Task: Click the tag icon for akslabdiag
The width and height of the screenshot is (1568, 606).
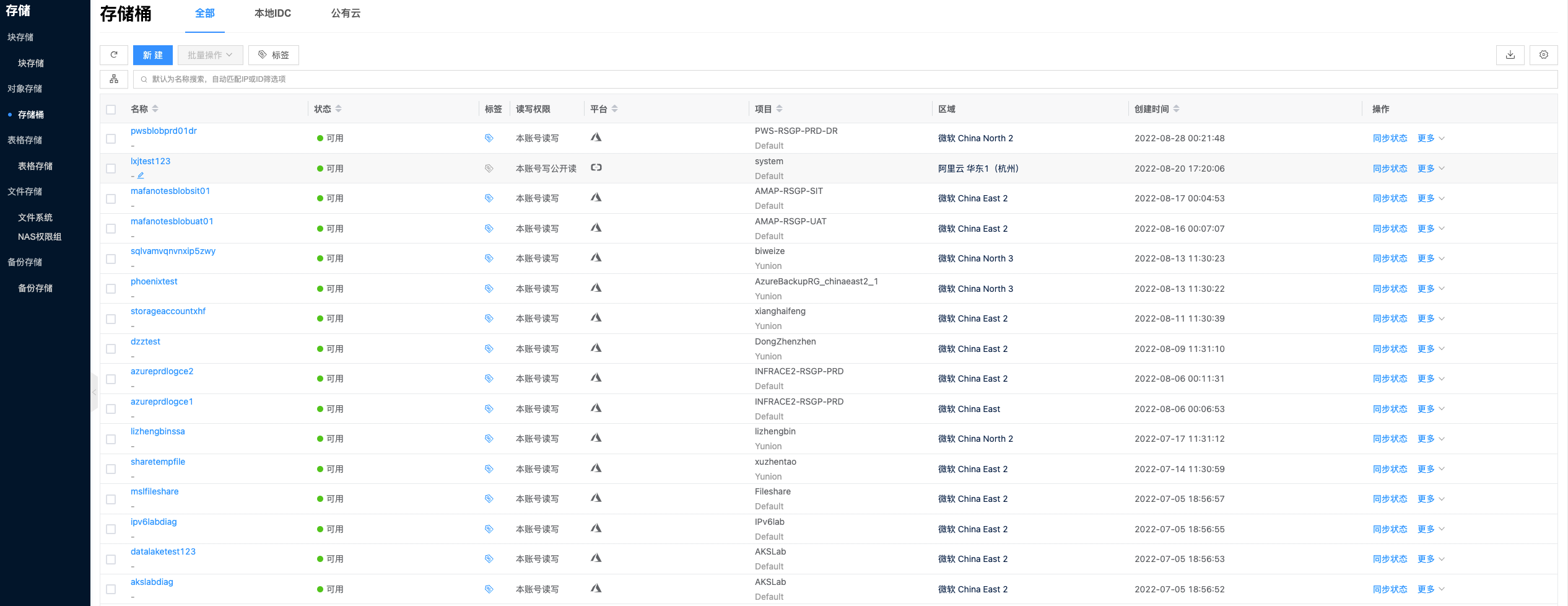Action: click(489, 589)
